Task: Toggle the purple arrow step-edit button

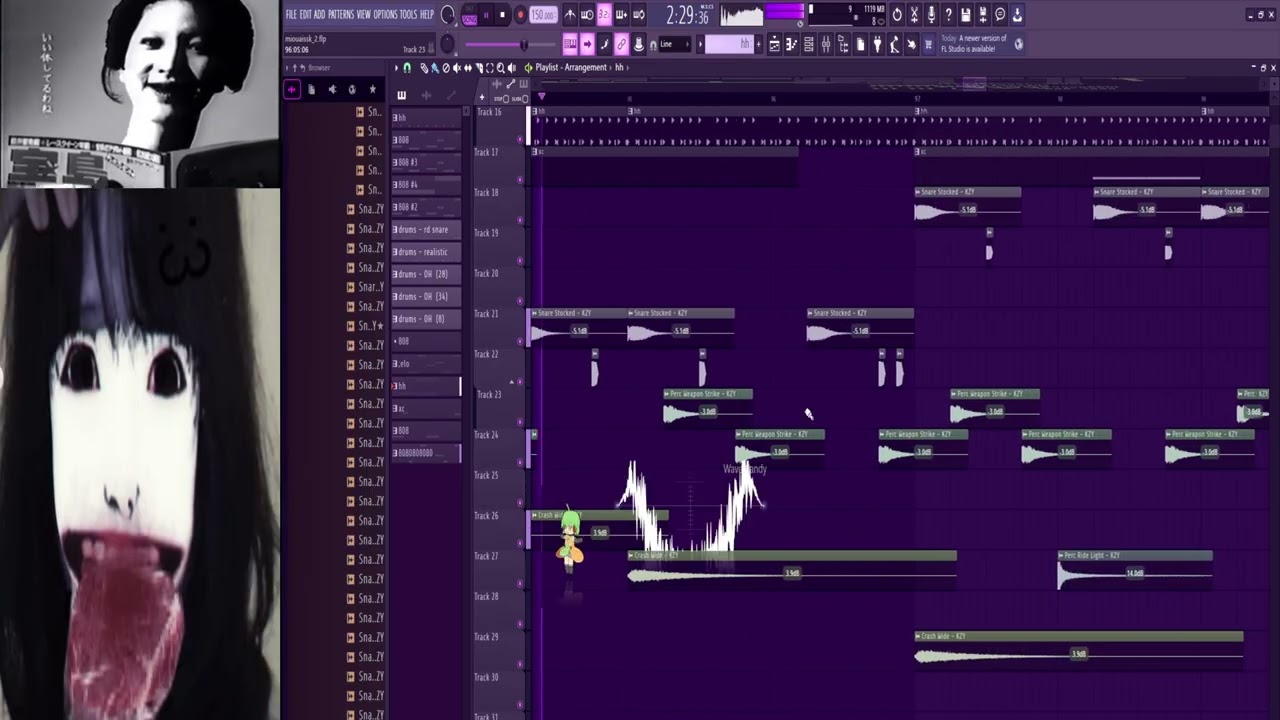Action: pyautogui.click(x=587, y=44)
